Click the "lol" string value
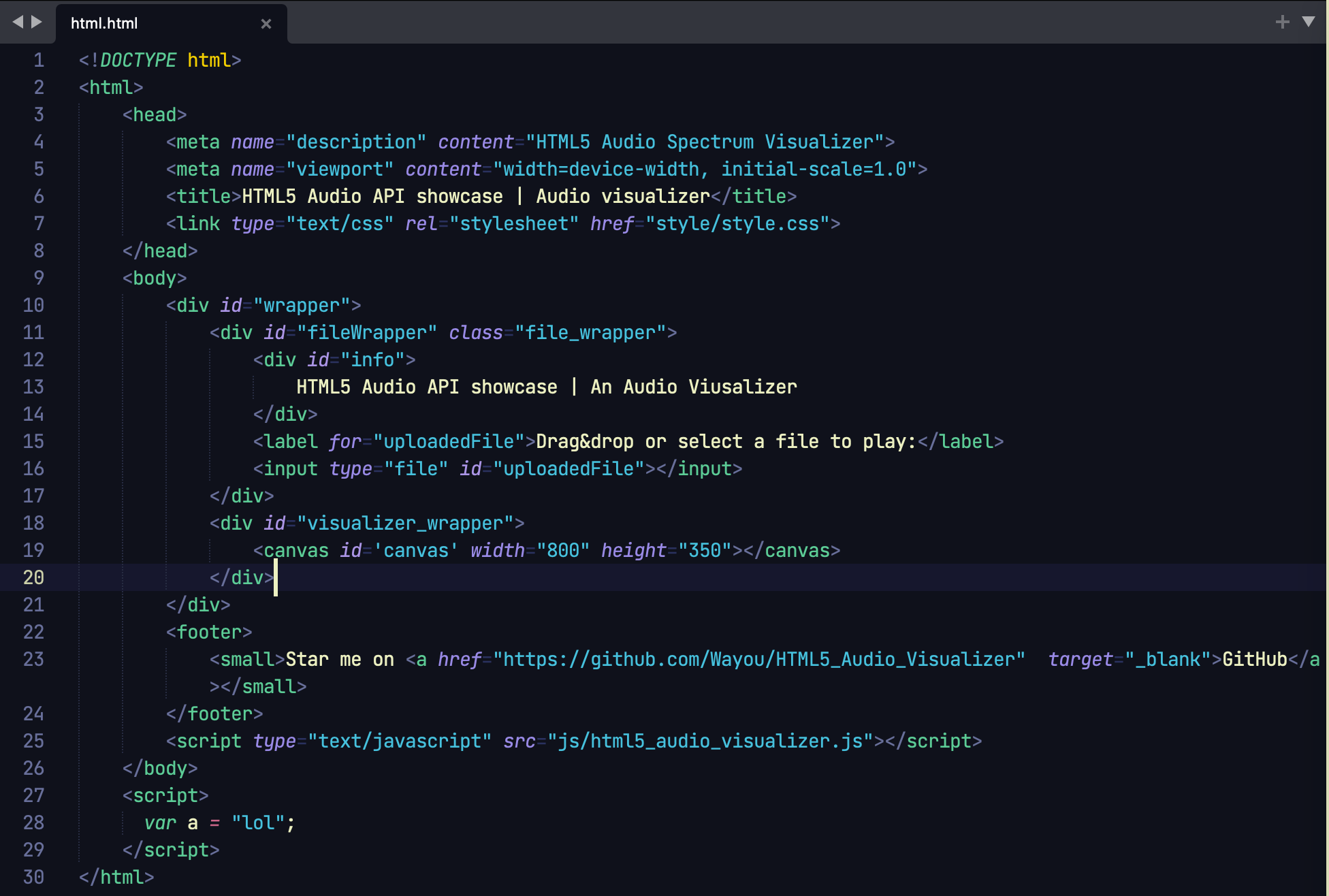Screen dimensions: 1329x896 click(258, 823)
